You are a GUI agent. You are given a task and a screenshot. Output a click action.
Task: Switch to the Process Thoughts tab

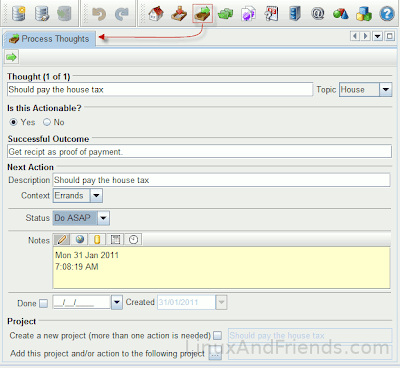[x=49, y=39]
